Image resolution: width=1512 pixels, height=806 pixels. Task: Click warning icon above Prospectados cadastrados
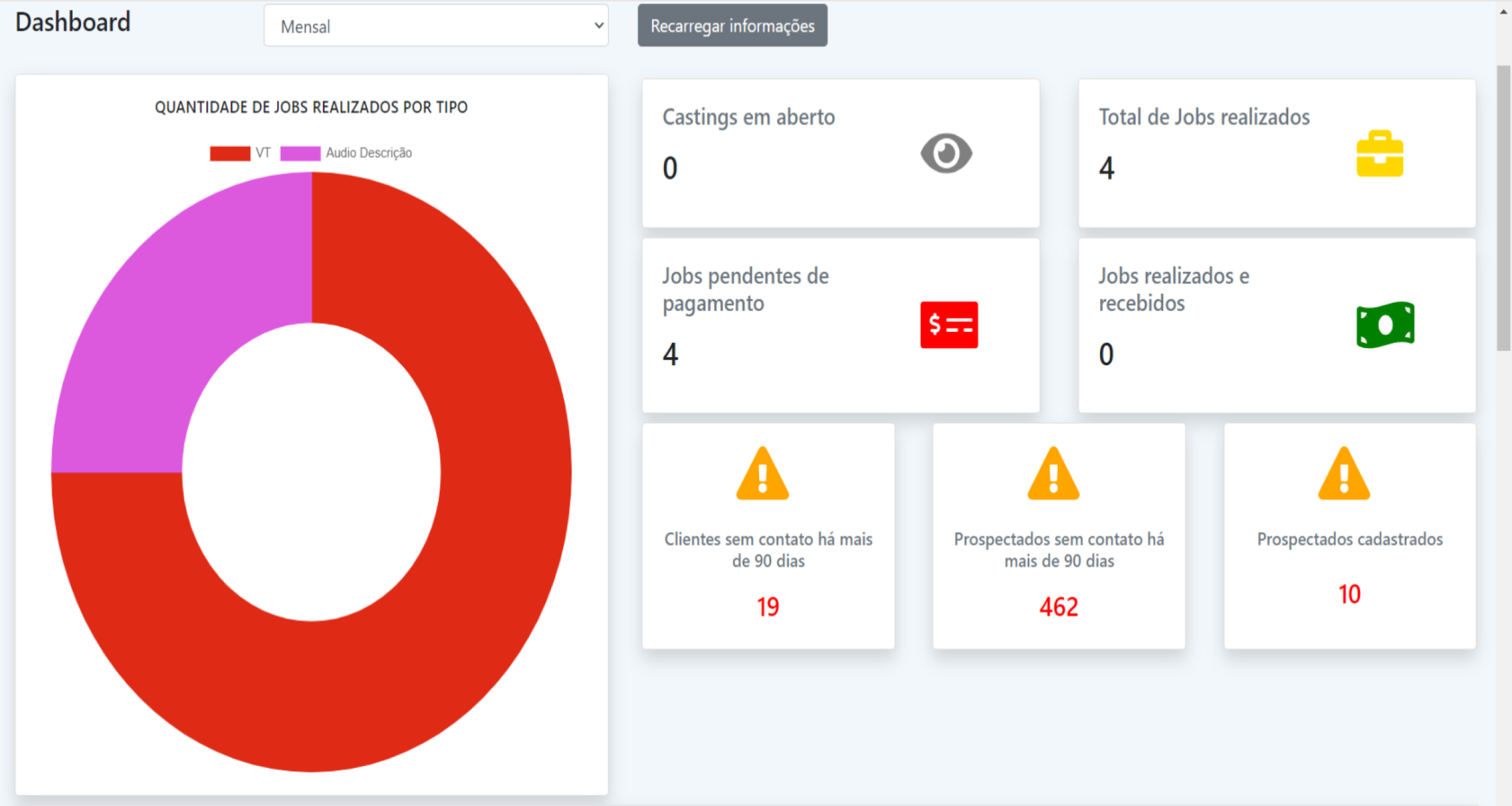[x=1344, y=475]
